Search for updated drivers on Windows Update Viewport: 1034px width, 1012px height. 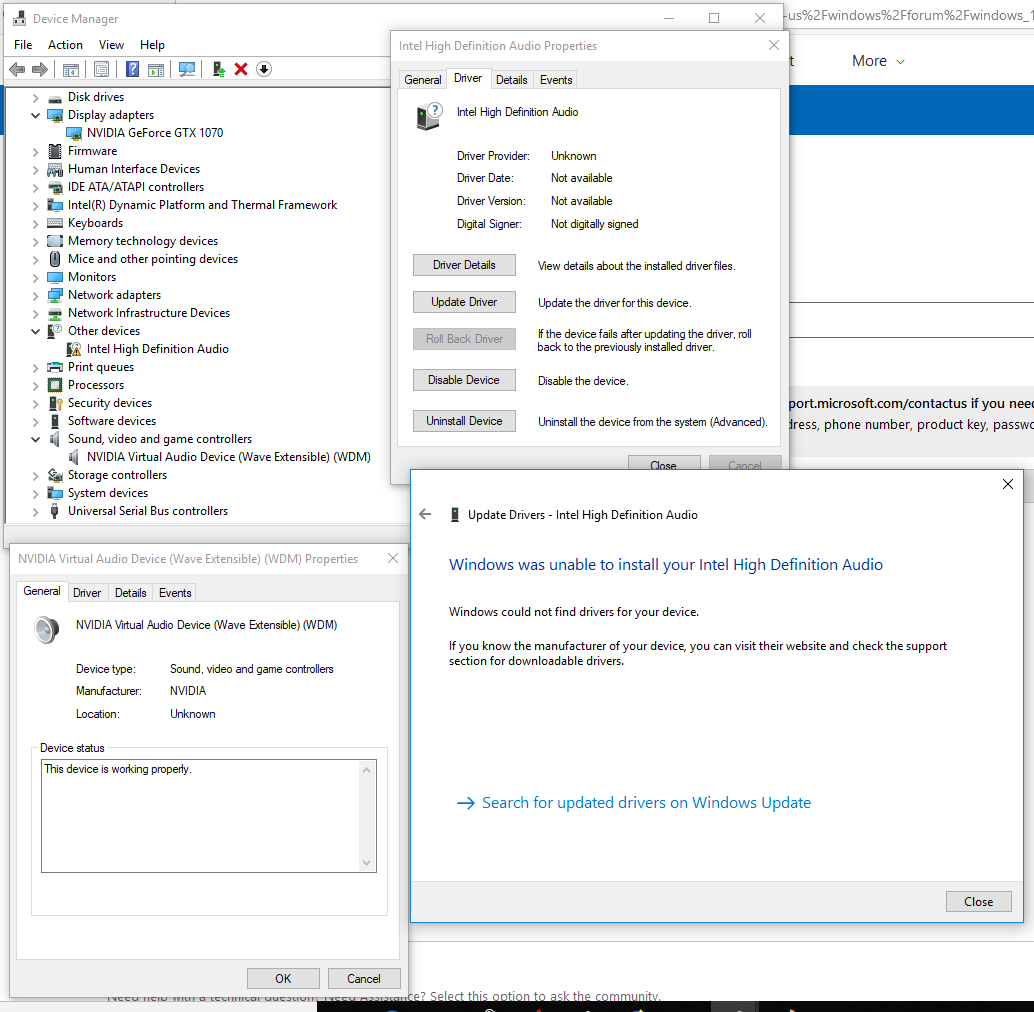point(646,802)
